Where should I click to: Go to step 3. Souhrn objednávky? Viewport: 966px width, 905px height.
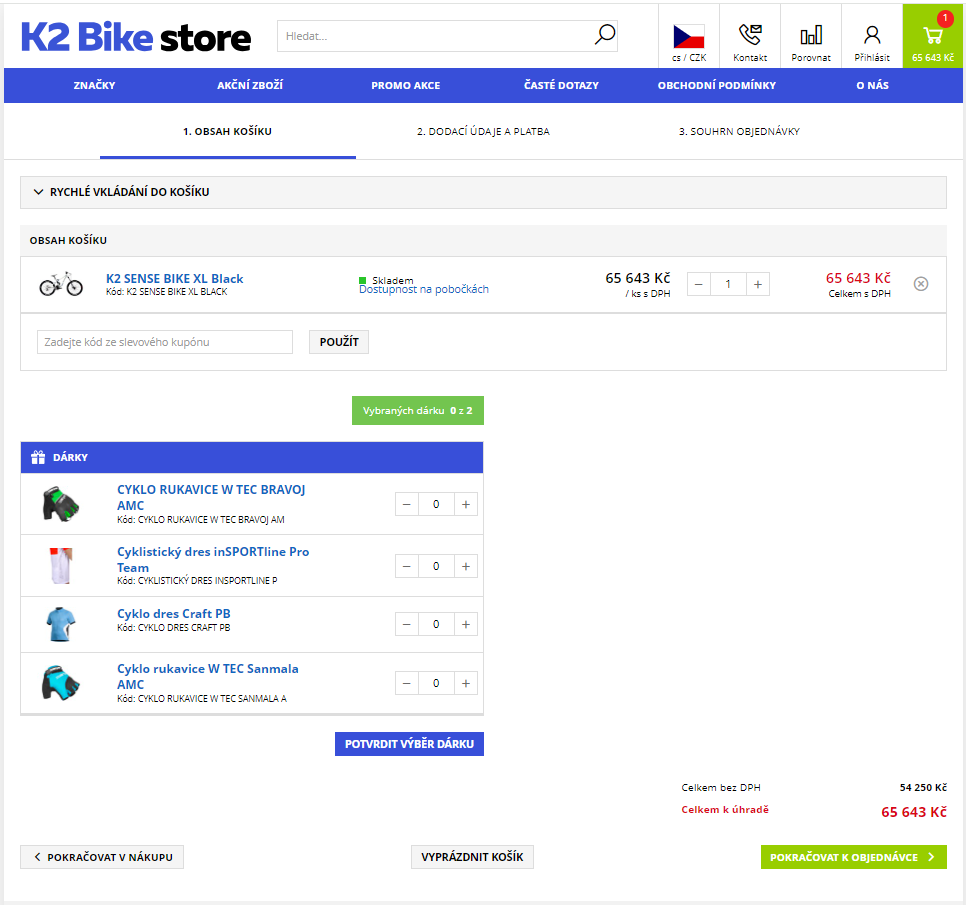(739, 131)
